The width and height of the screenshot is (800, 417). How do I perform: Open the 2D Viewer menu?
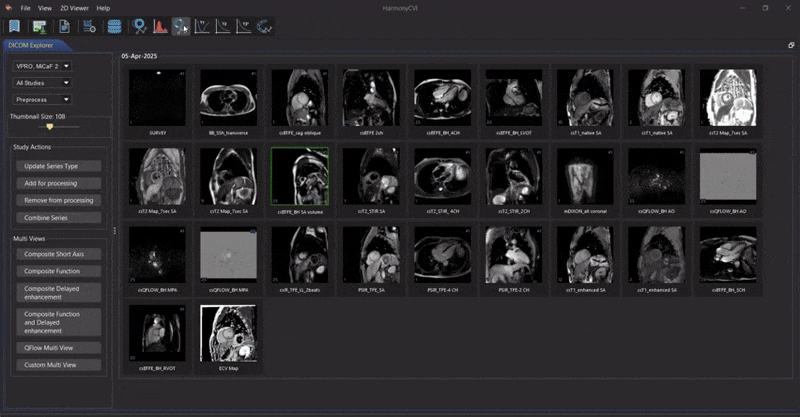(x=74, y=8)
